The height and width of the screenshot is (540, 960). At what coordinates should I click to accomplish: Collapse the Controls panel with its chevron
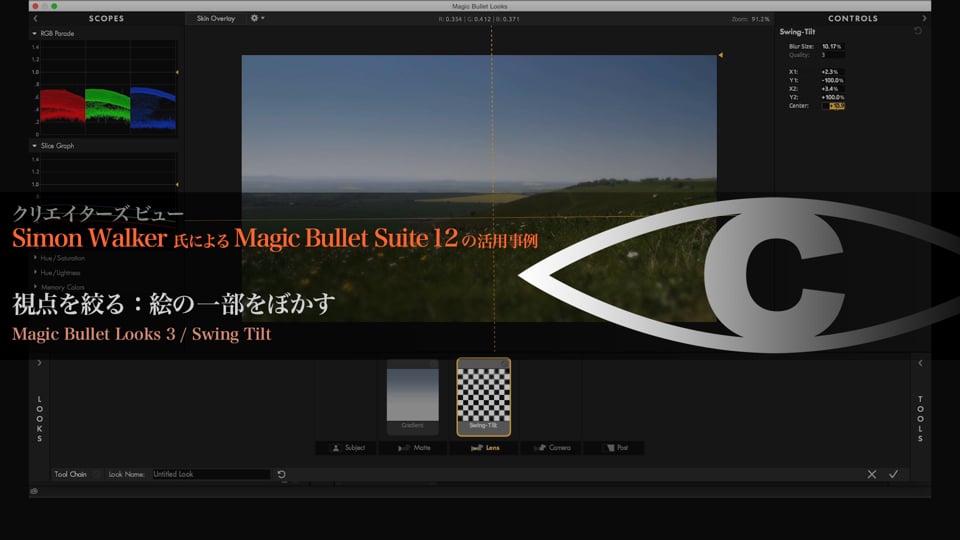coord(924,18)
